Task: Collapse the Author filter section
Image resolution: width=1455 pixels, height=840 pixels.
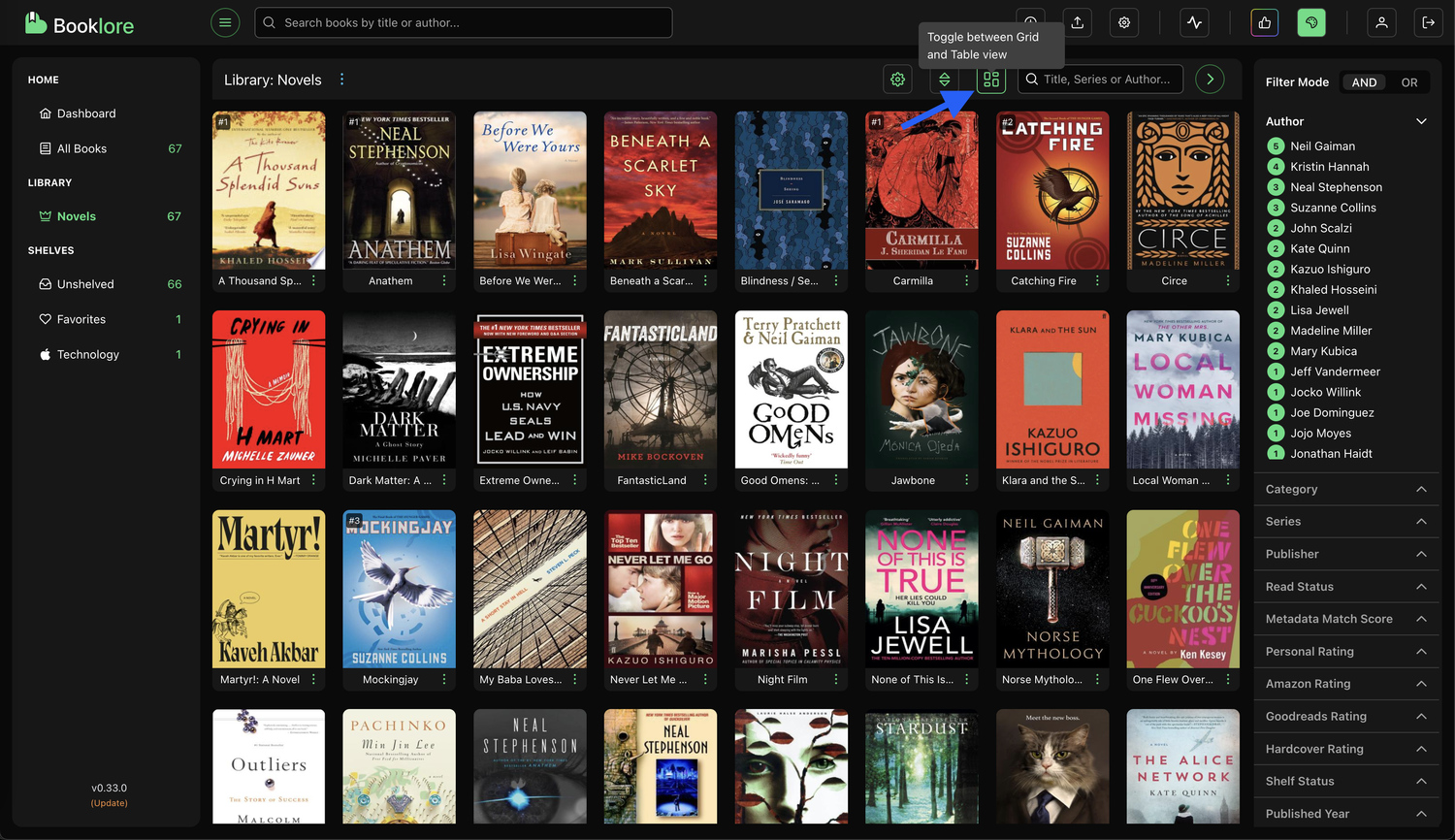Action: [1421, 121]
